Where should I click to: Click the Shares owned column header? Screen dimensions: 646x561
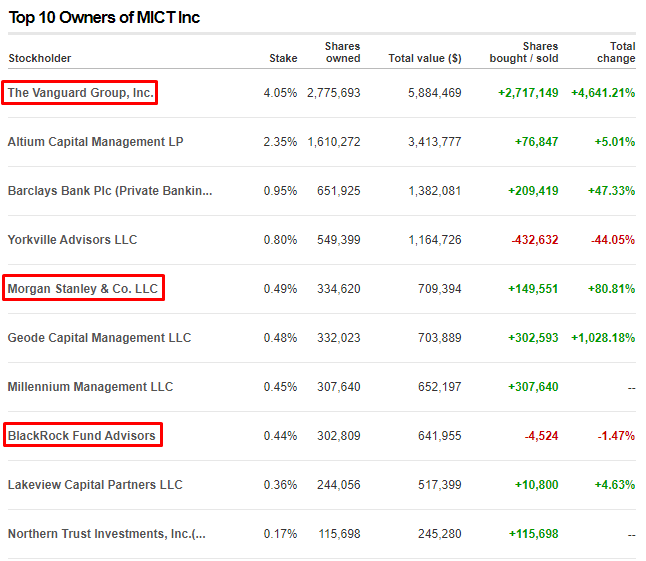[x=343, y=52]
